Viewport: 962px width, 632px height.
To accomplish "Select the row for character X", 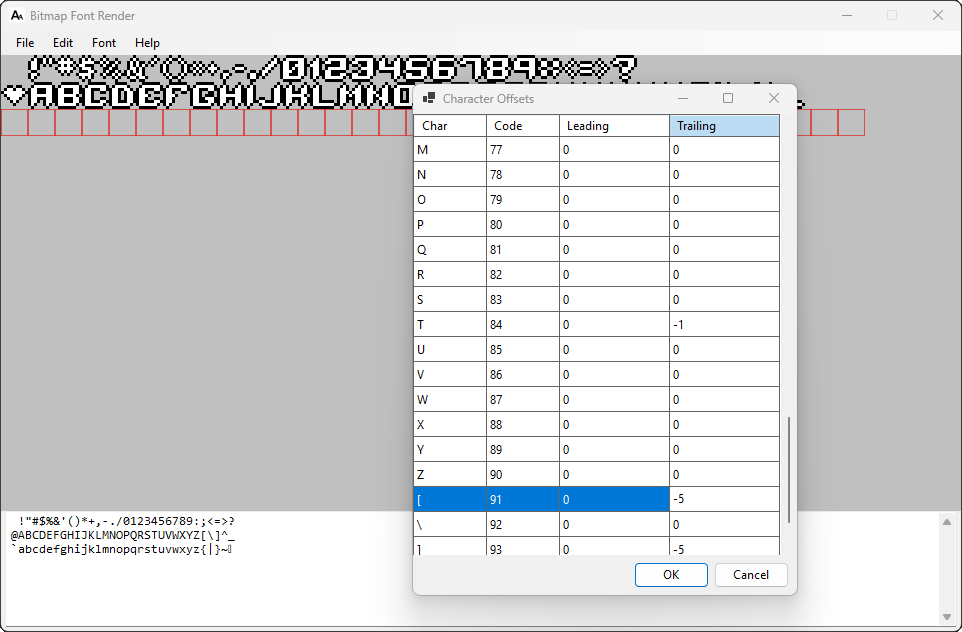I will pos(597,425).
